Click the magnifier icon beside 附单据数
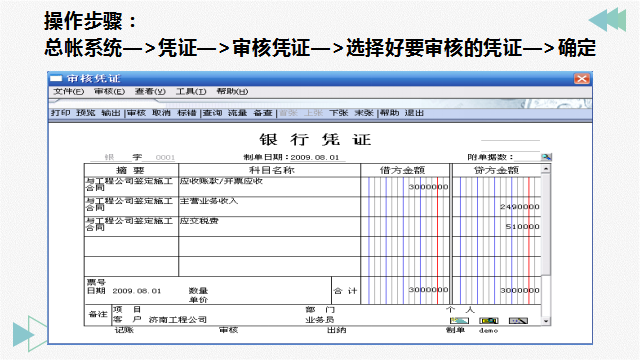 point(546,157)
